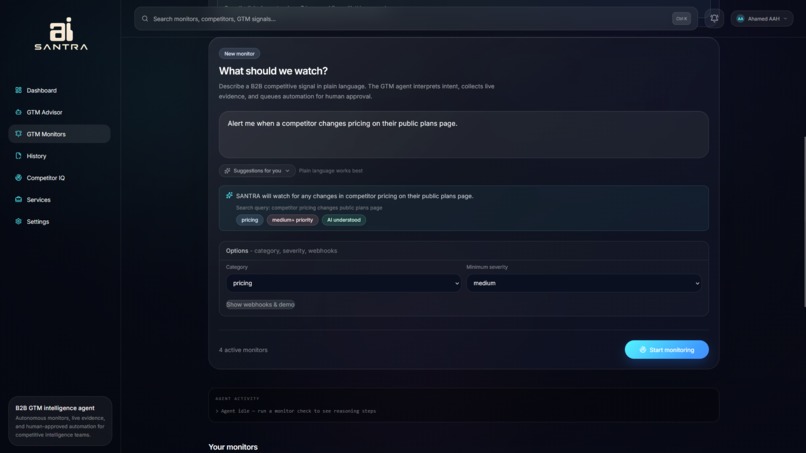Select GTM Monitors in sidebar
The width and height of the screenshot is (806, 453).
(x=59, y=134)
